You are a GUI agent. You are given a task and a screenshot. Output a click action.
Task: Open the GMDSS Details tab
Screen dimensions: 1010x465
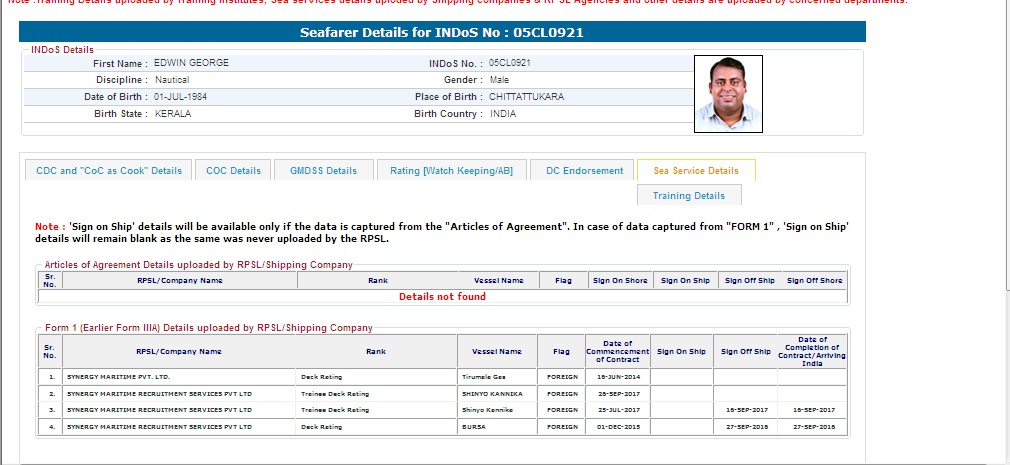pos(323,171)
